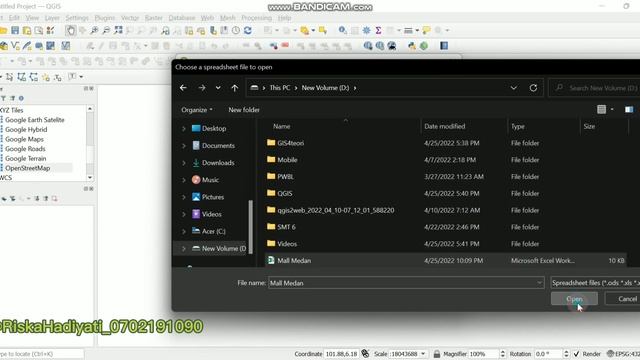
Task: Open the Python Console icon
Action: (x=412, y=46)
